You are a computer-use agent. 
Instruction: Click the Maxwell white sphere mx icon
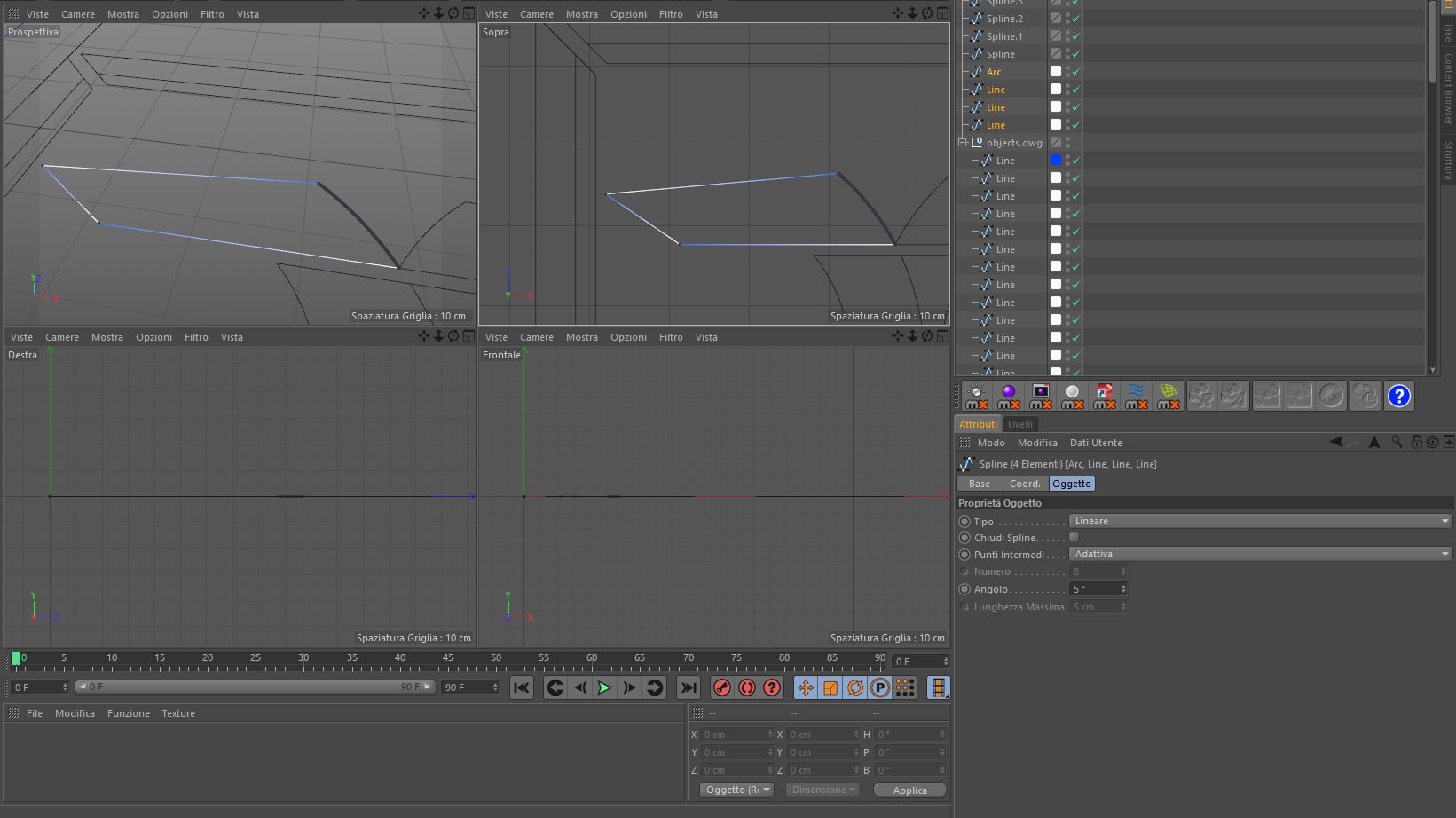[1073, 396]
